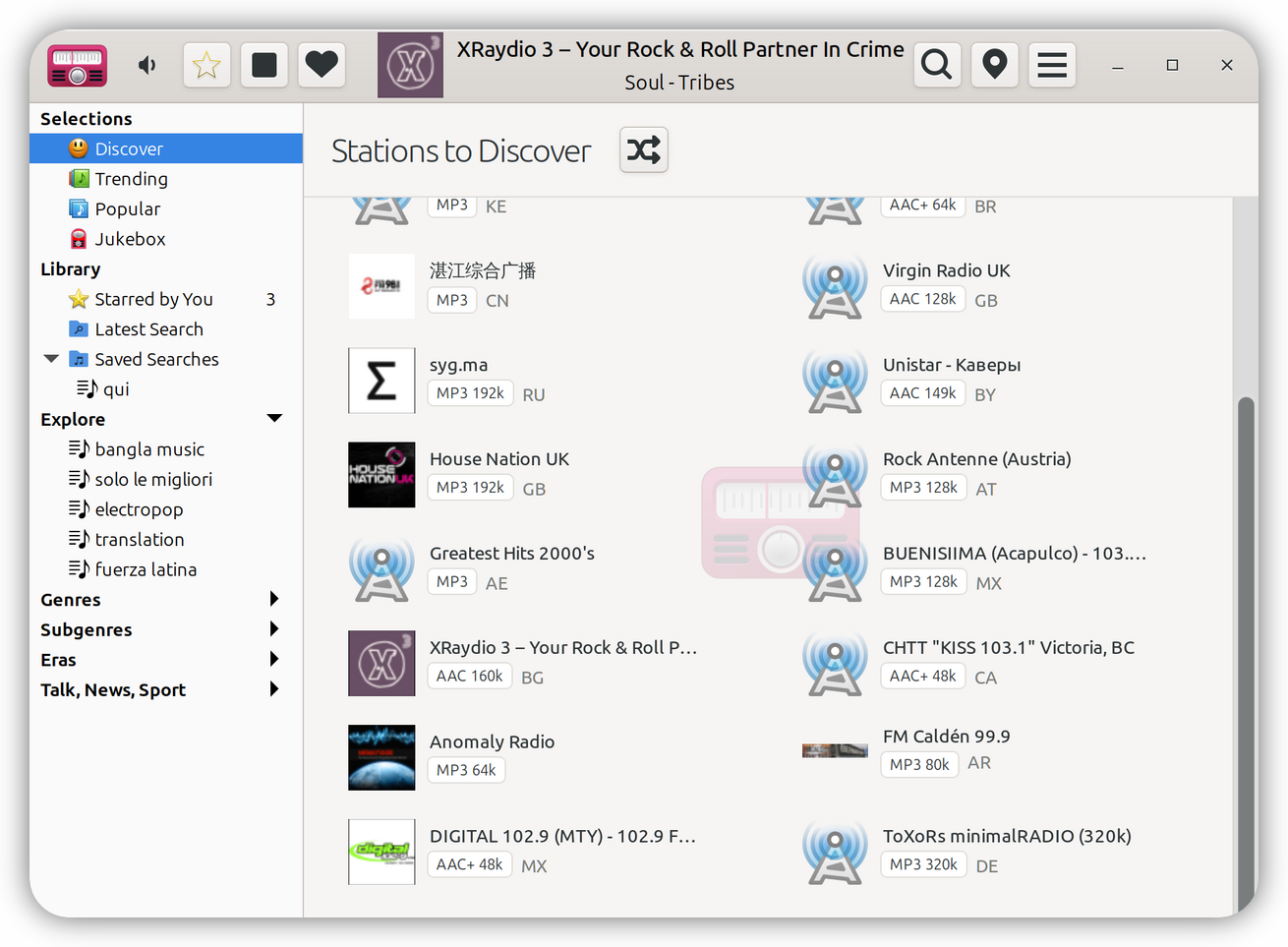1288x947 pixels.
Task: Click the DIGITAL 102.9 (MTY) logo
Action: 381,852
